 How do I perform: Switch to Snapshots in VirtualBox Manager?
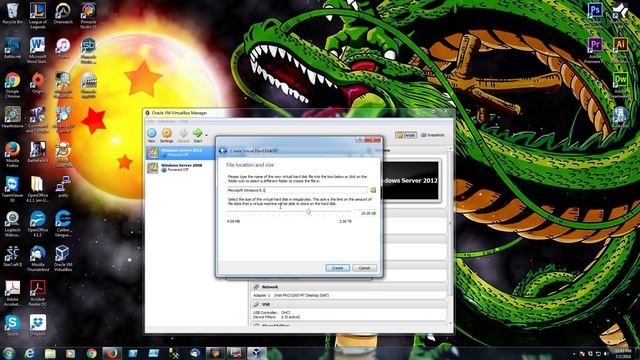pos(432,135)
